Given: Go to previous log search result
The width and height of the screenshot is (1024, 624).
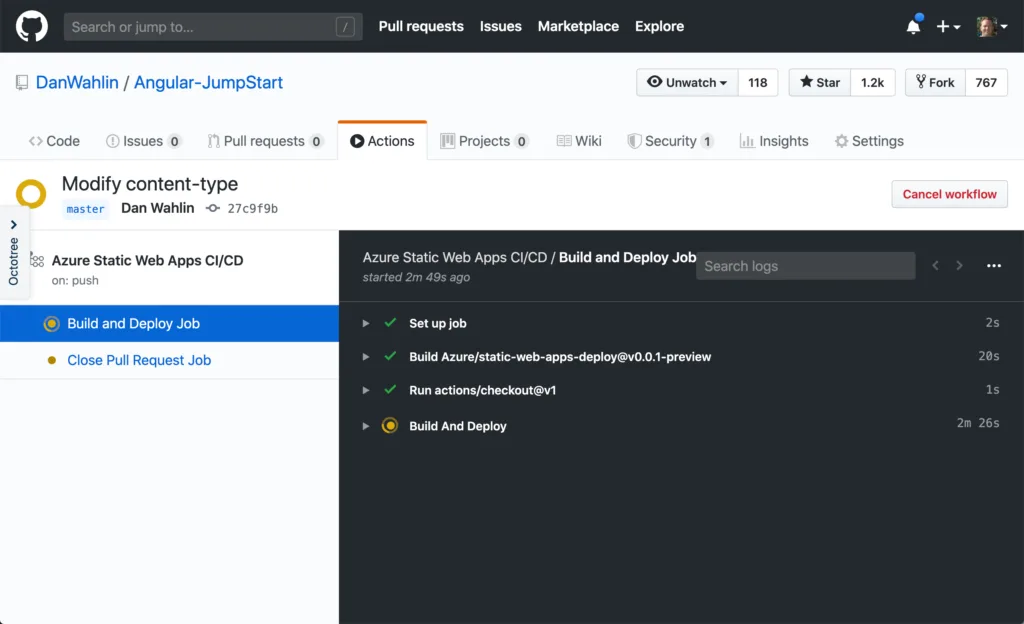Looking at the screenshot, I should 936,266.
